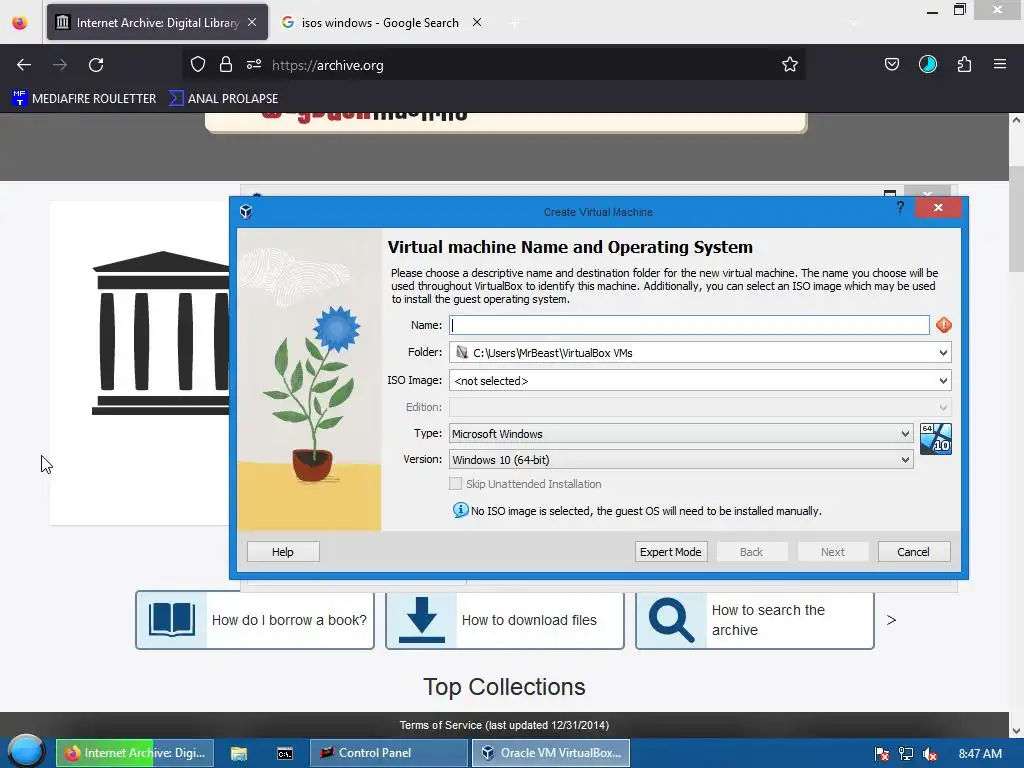Click the muted volume tray icon
The width and height of the screenshot is (1024, 768).
tap(930, 754)
